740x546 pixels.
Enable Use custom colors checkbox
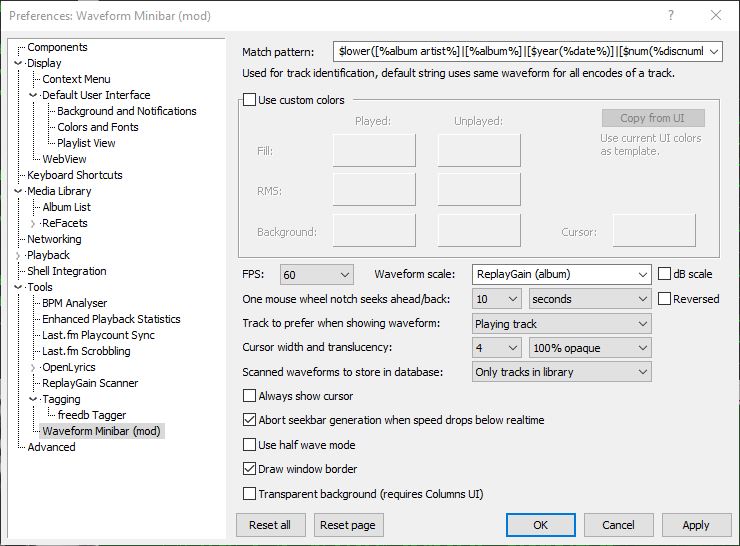[250, 100]
